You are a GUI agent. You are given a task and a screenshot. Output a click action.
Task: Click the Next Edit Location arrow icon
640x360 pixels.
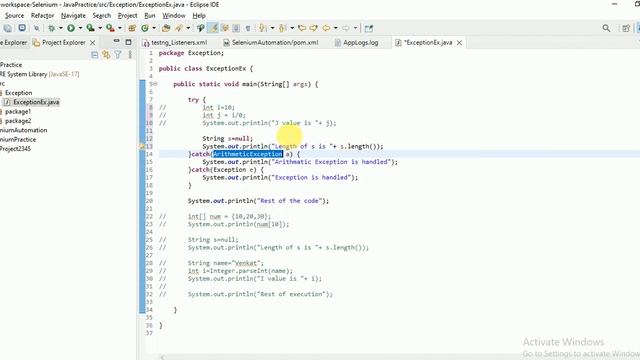coord(313,28)
